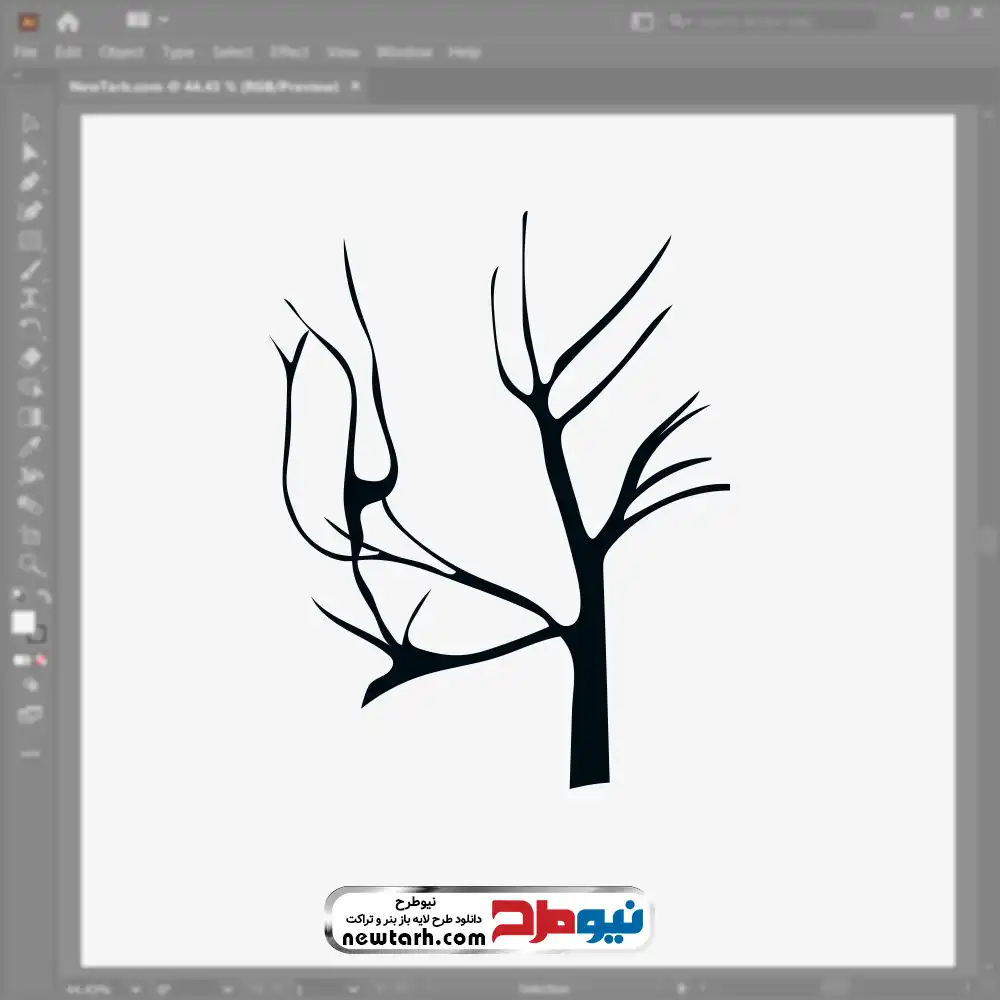Open the Effect menu
The image size is (1000, 1000).
click(x=289, y=52)
